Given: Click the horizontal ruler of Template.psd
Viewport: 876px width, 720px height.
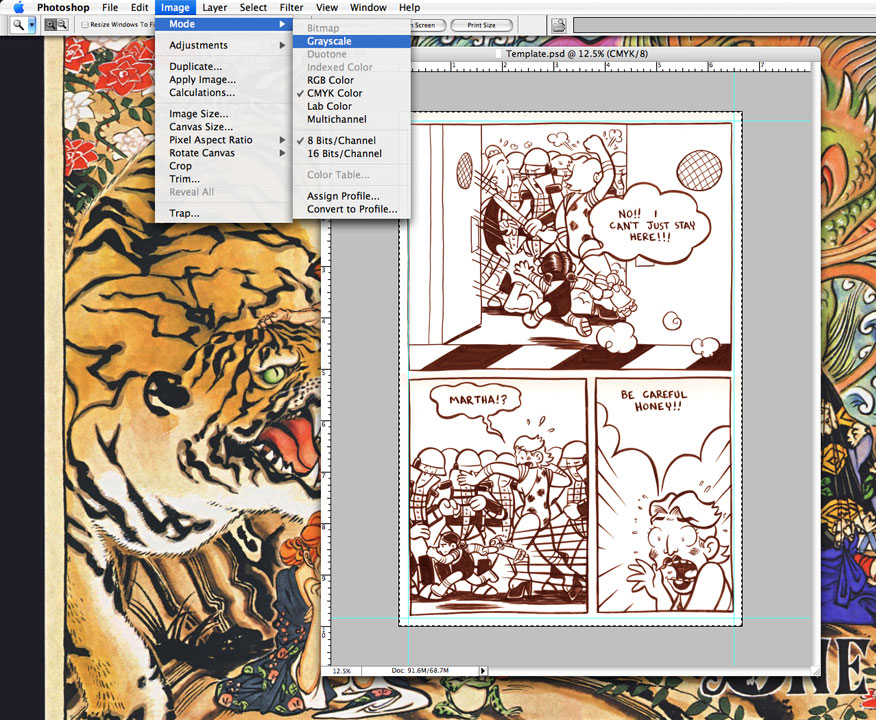Looking at the screenshot, I should point(611,66).
